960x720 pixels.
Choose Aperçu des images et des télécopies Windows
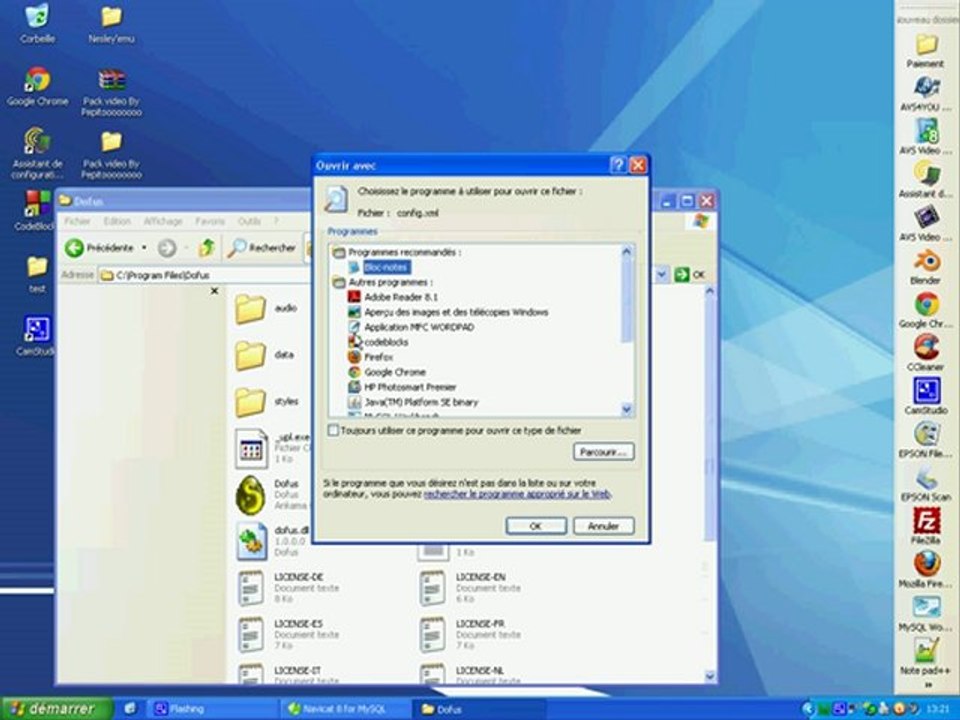click(456, 312)
